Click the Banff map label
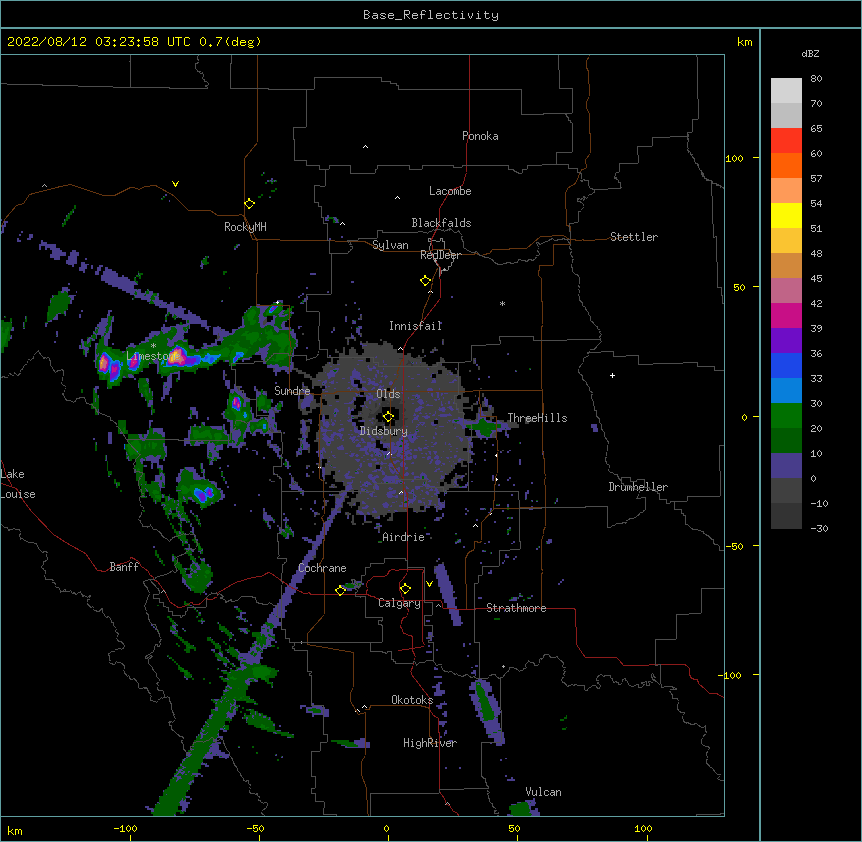The width and height of the screenshot is (862, 842). coord(124,567)
